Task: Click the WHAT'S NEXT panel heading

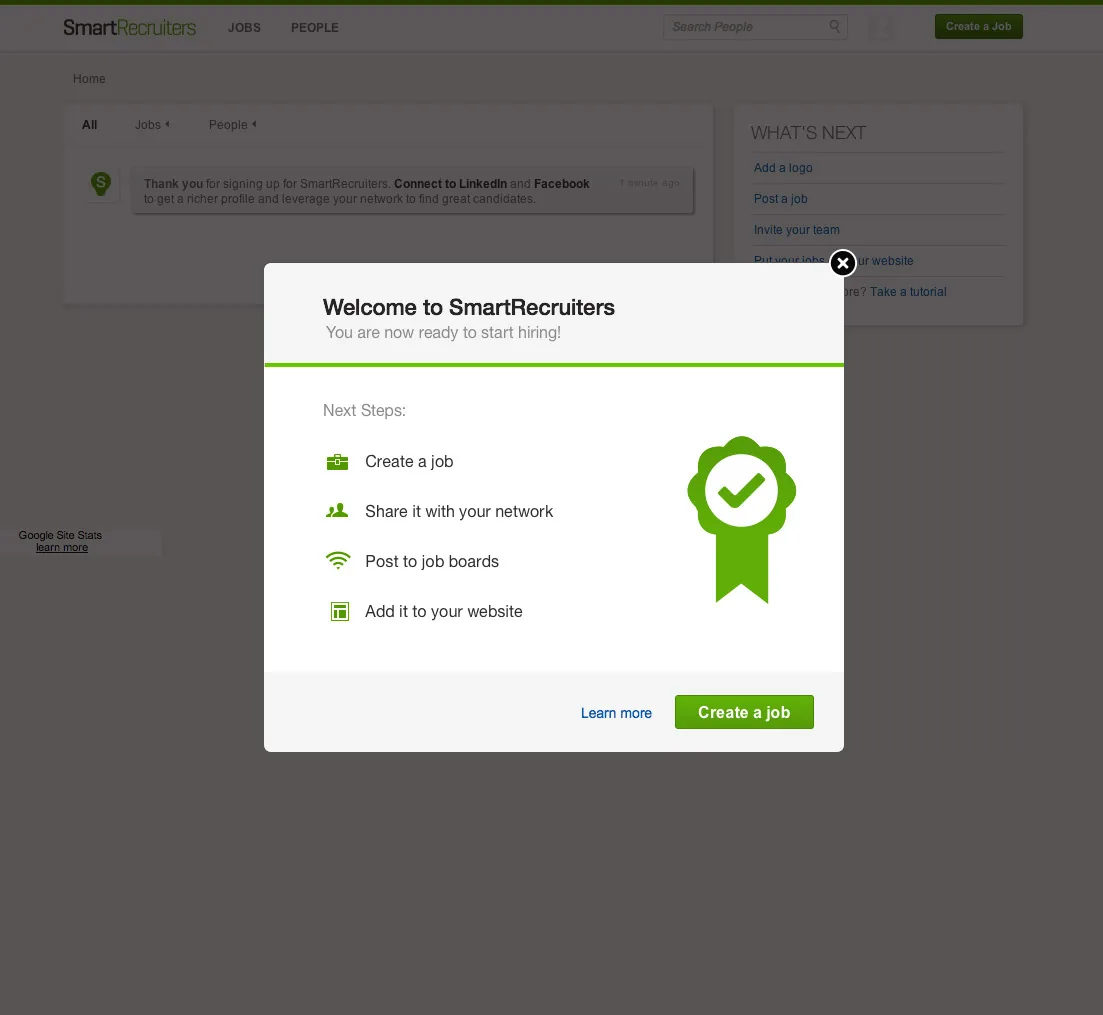Action: pyautogui.click(x=808, y=132)
